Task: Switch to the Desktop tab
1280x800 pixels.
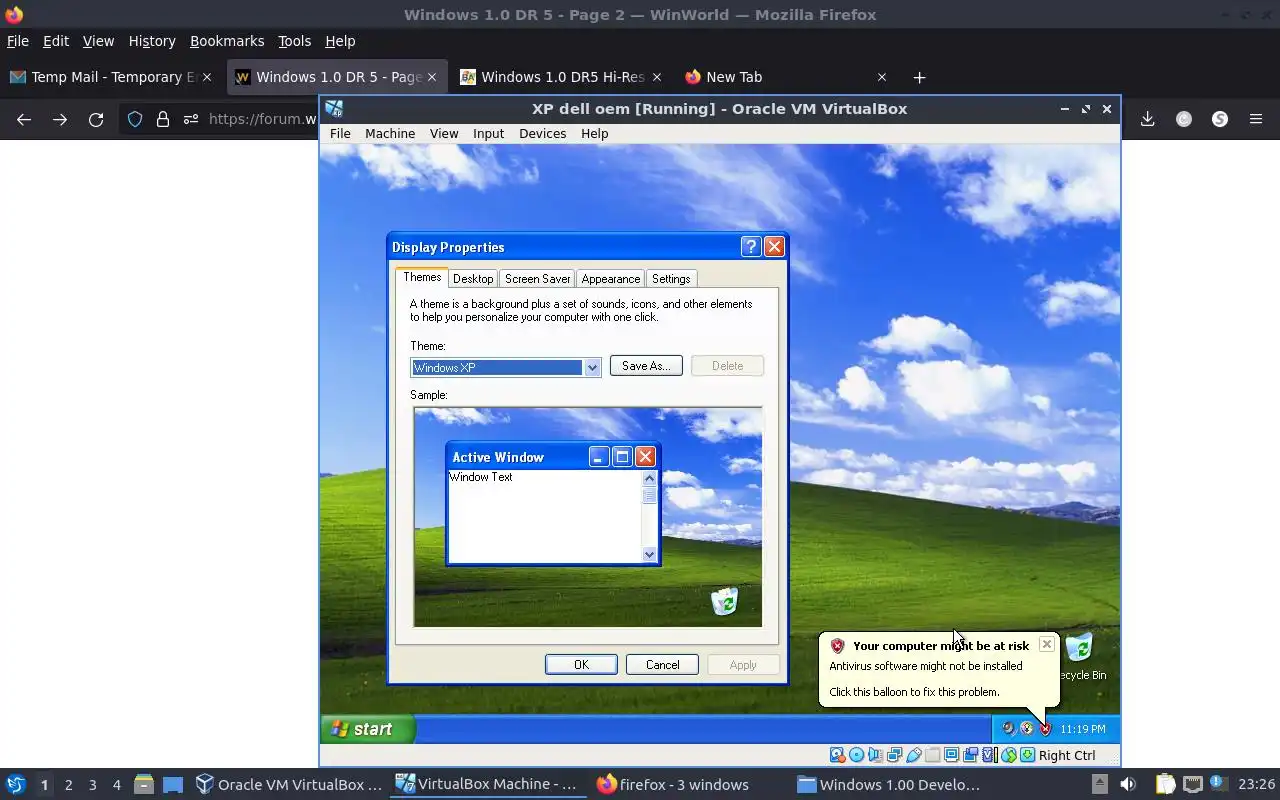Action: click(x=472, y=279)
